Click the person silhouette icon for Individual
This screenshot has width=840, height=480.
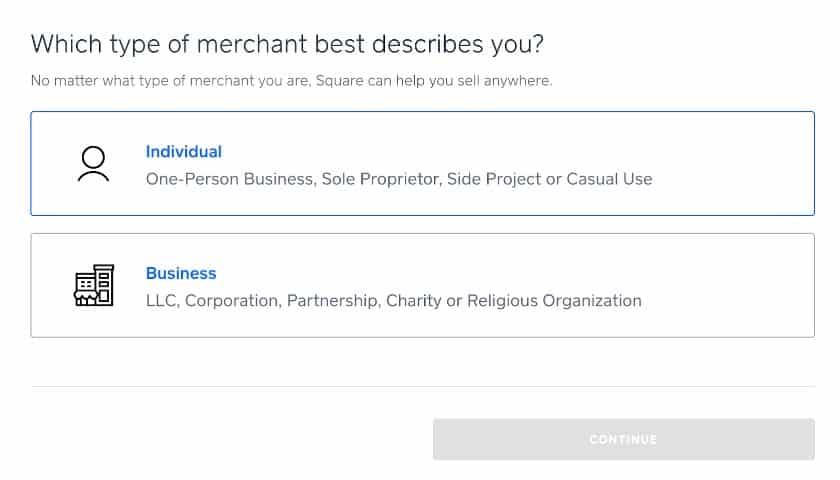click(x=93, y=164)
